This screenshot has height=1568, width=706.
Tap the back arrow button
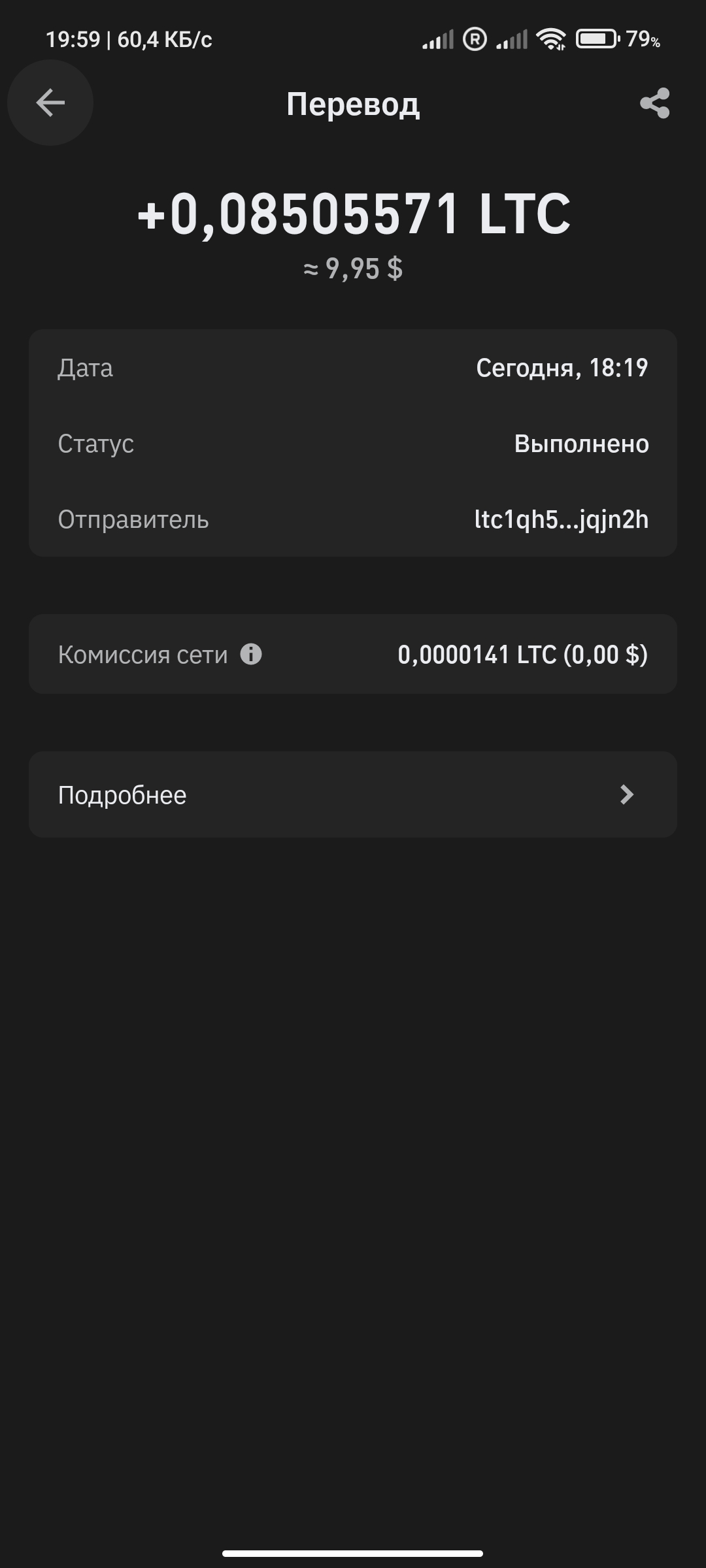[50, 103]
